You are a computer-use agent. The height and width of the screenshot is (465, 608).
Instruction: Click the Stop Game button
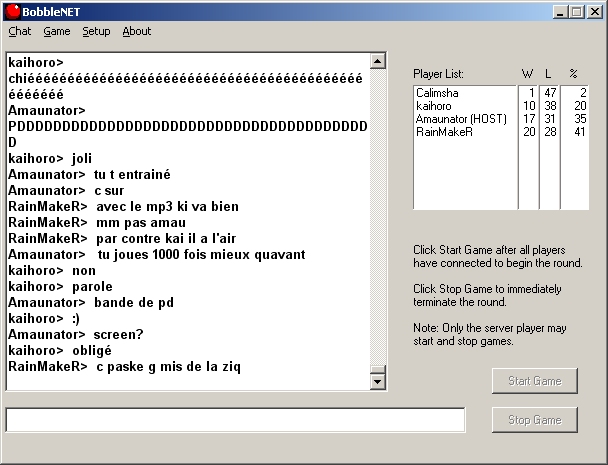coord(534,420)
